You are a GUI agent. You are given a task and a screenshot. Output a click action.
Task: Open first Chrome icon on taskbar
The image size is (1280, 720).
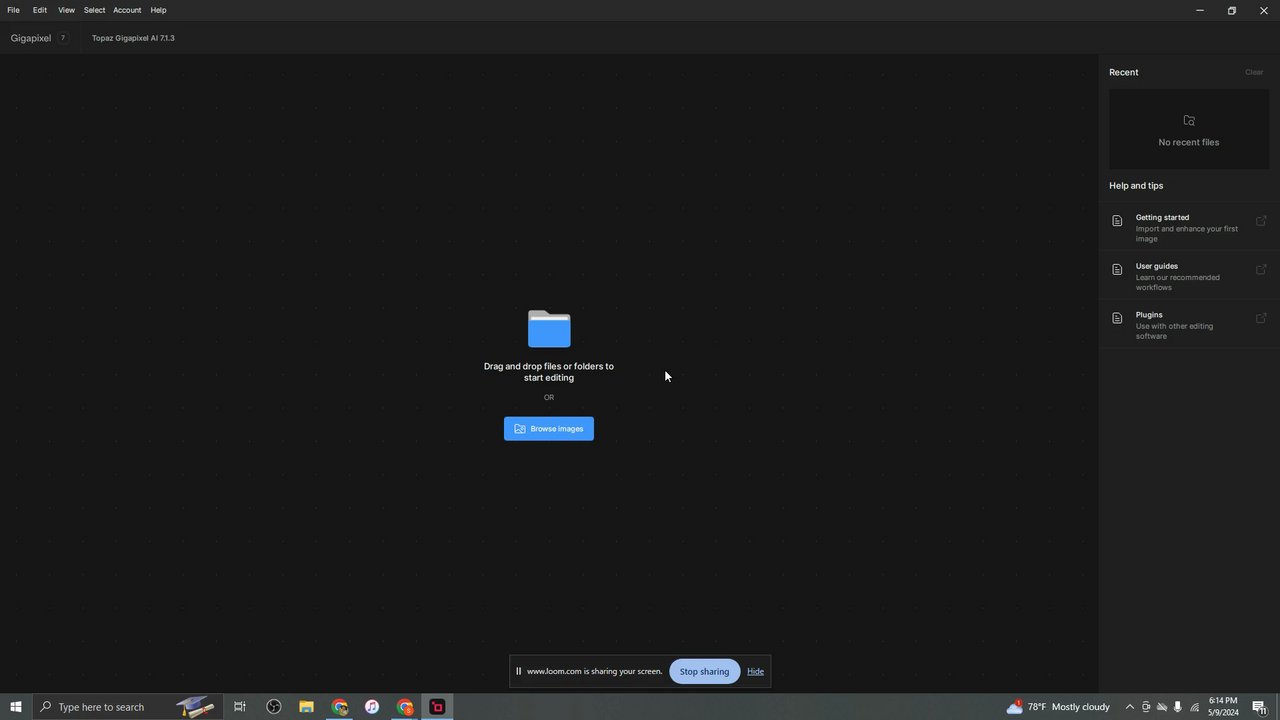coord(339,707)
